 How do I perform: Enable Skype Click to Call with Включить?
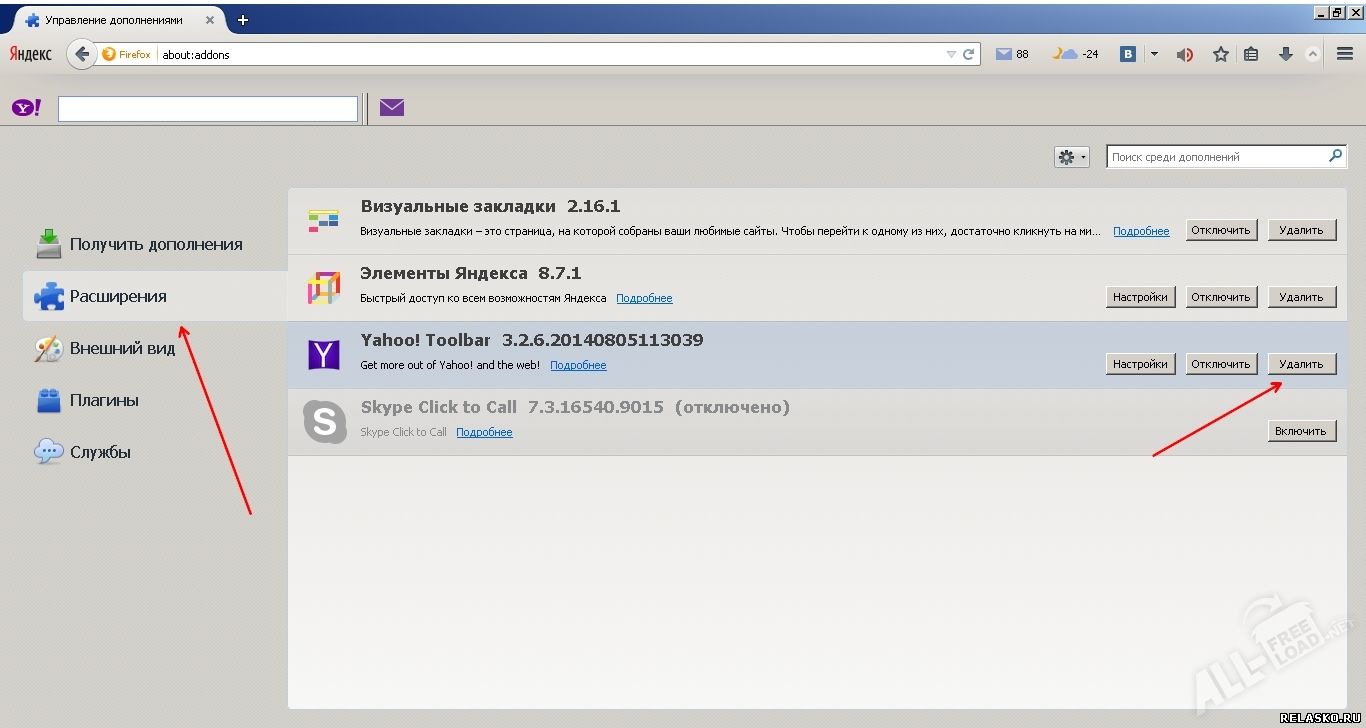tap(1301, 431)
